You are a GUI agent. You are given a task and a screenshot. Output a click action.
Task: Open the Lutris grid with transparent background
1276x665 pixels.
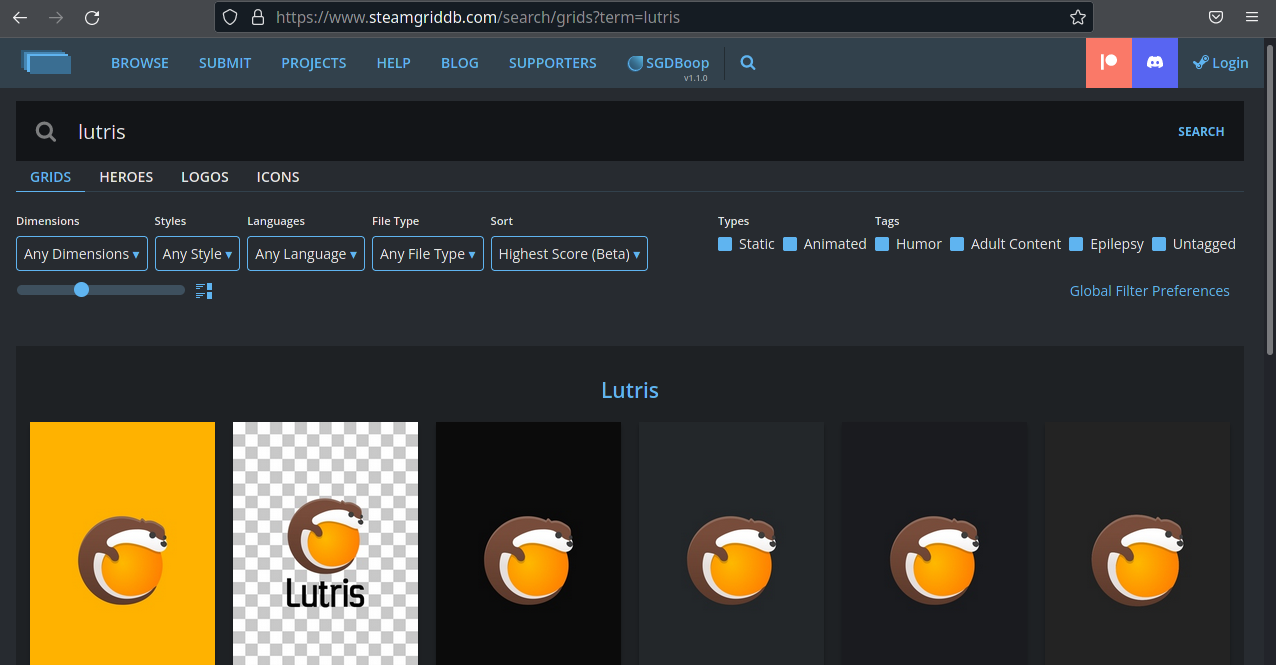tap(325, 543)
